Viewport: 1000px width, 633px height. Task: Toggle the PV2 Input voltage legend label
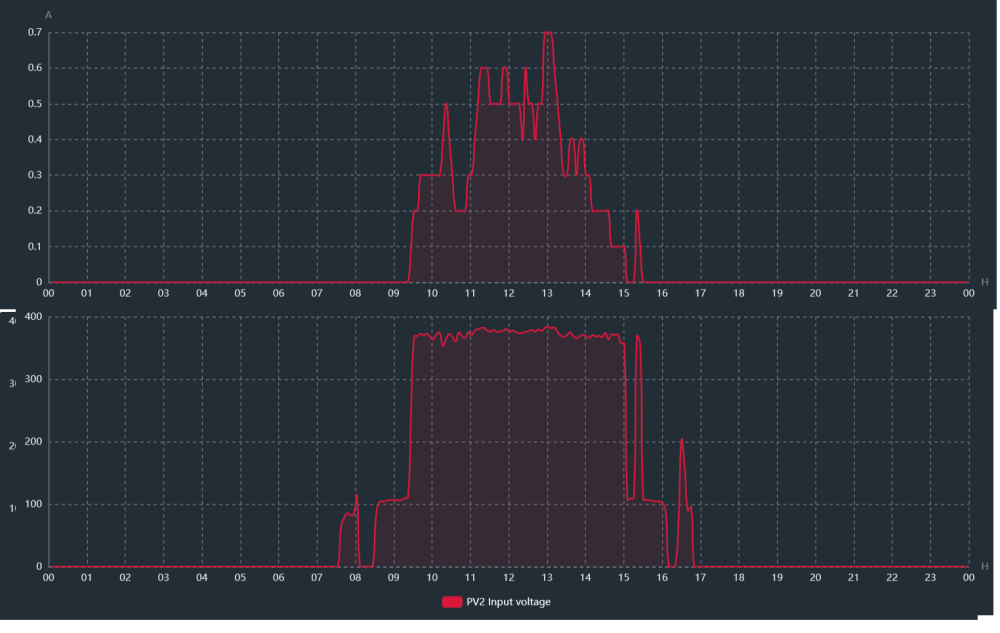click(508, 602)
